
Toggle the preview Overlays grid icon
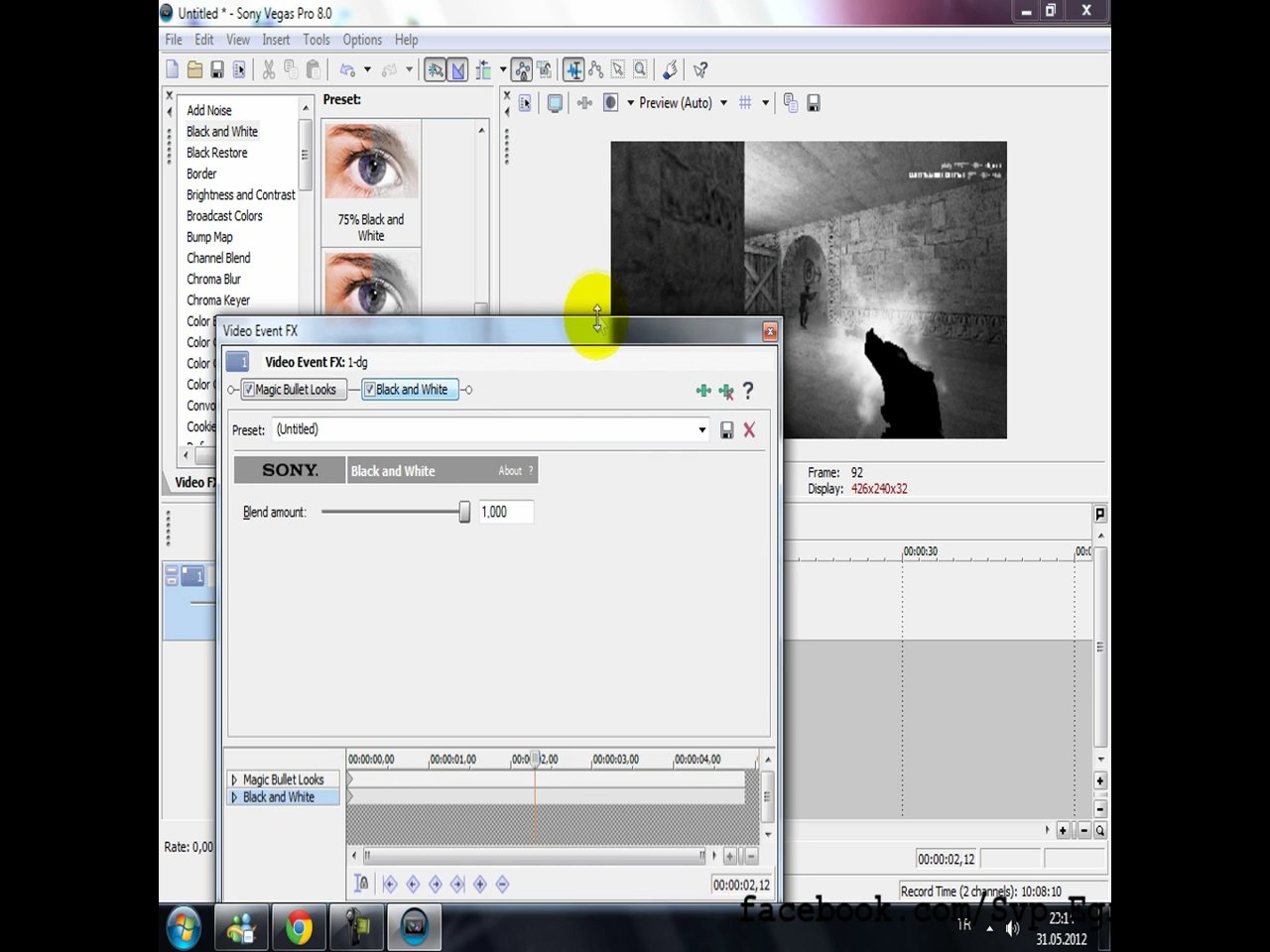click(745, 103)
